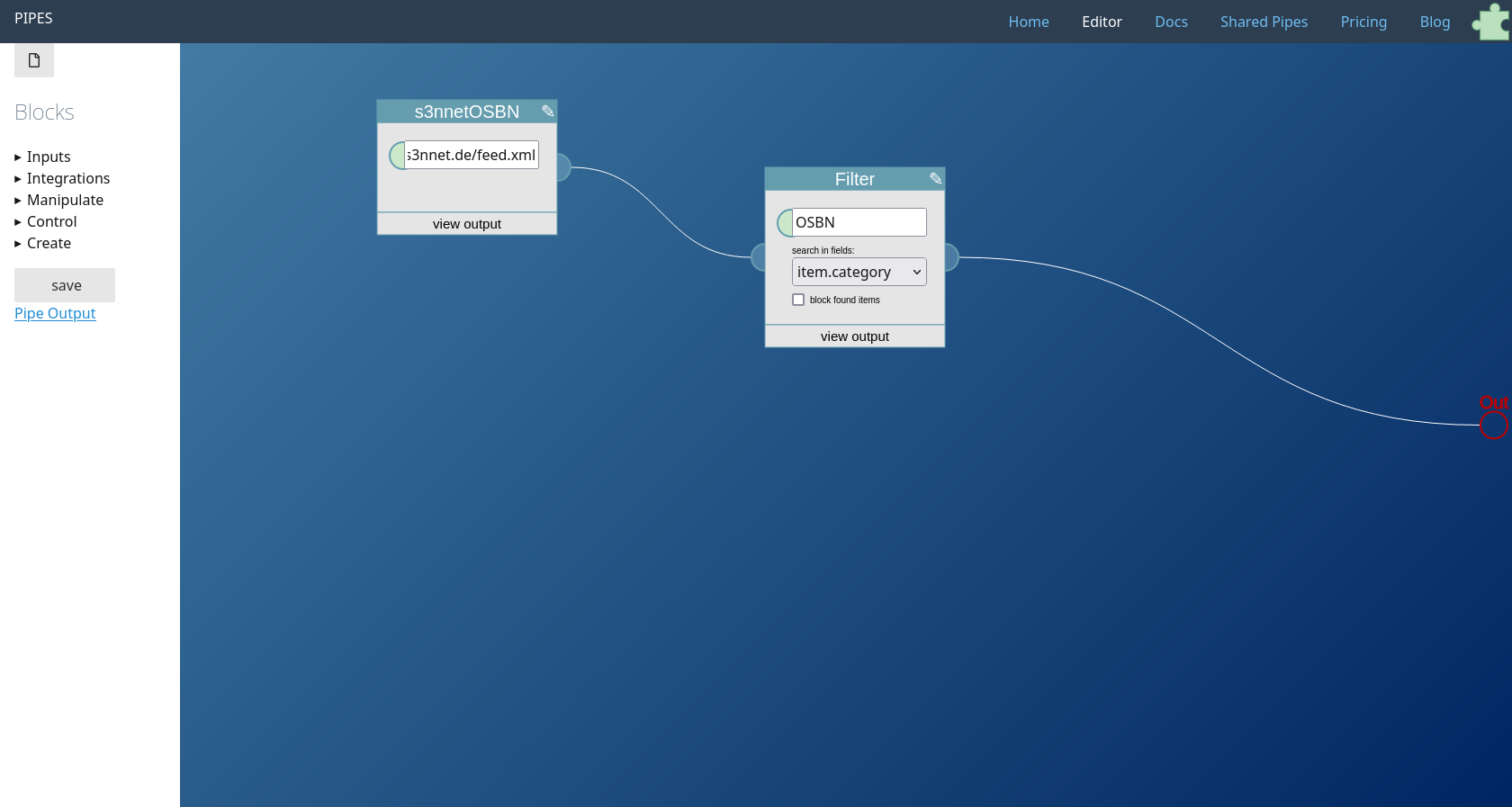Click the save button
Viewport: 1512px width, 807px height.
[x=65, y=285]
